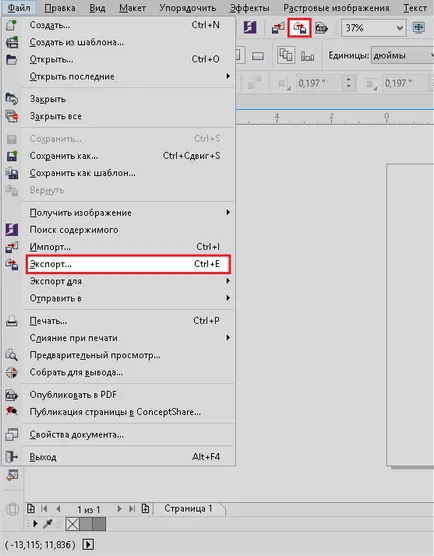Select the Страница 1 page tab
Screen dimensions: 434x556
(188, 508)
